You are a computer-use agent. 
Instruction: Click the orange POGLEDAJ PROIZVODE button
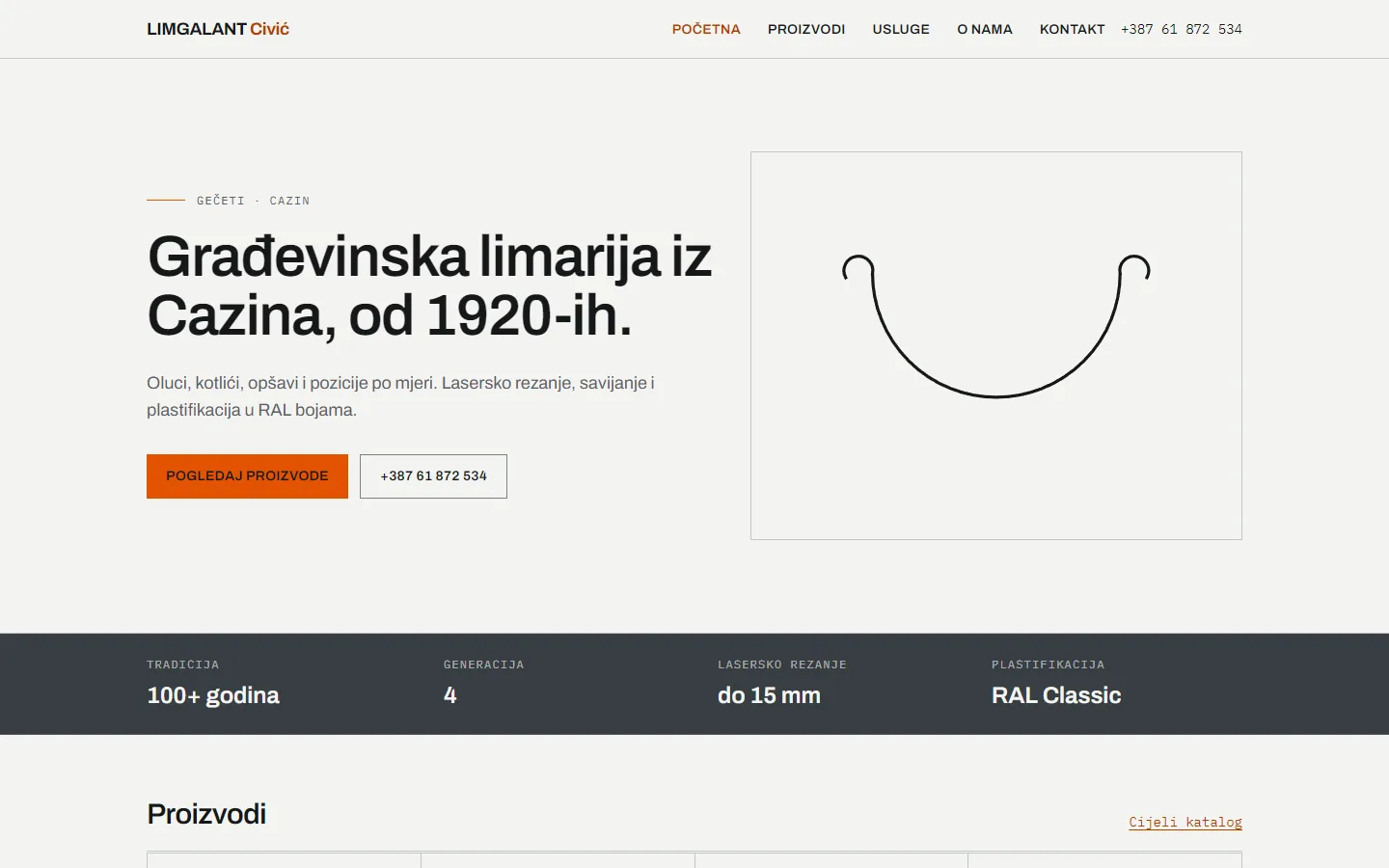247,476
